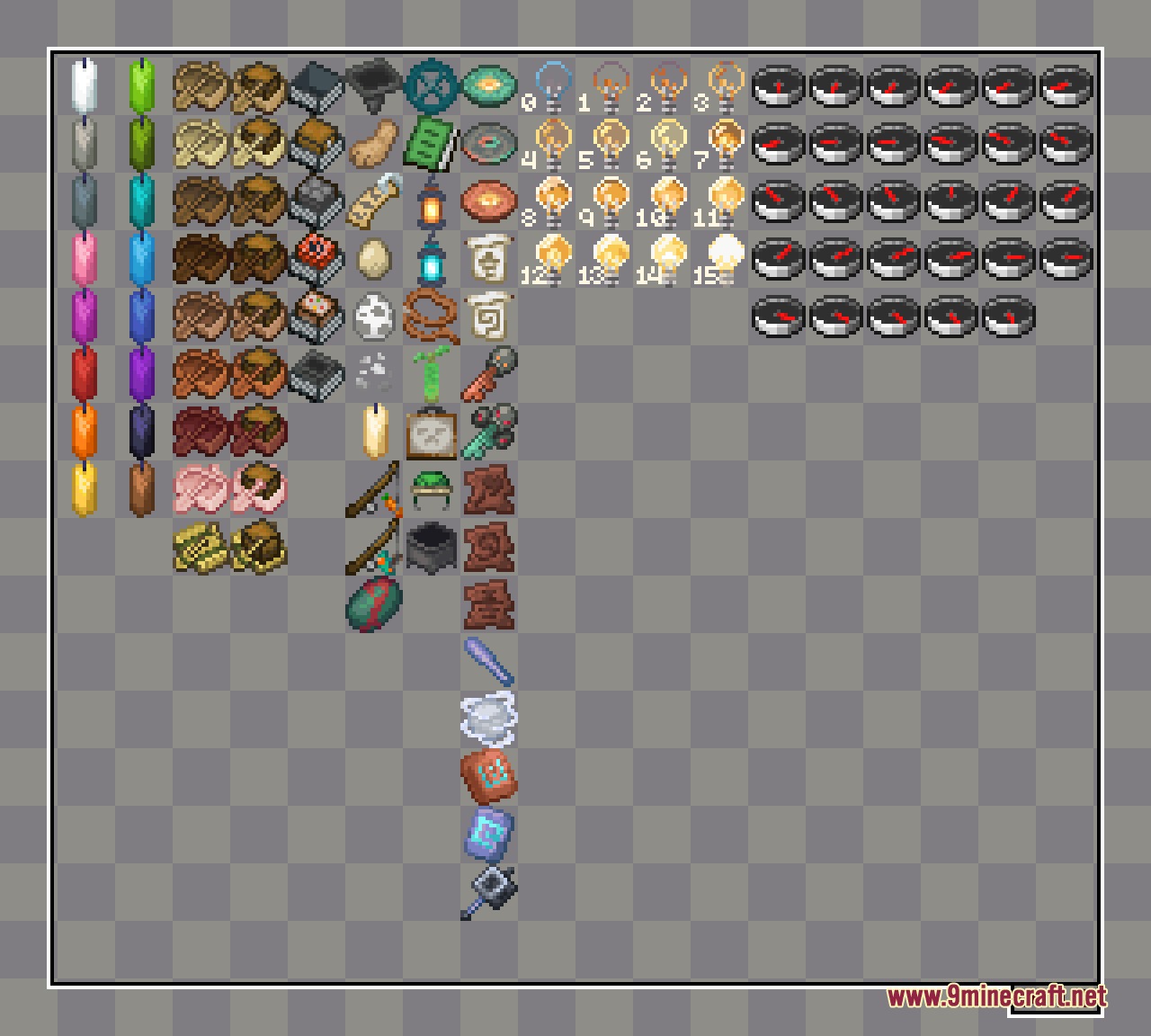Choose the tan egg icon
Screen dimensions: 1151x1036
click(374, 259)
